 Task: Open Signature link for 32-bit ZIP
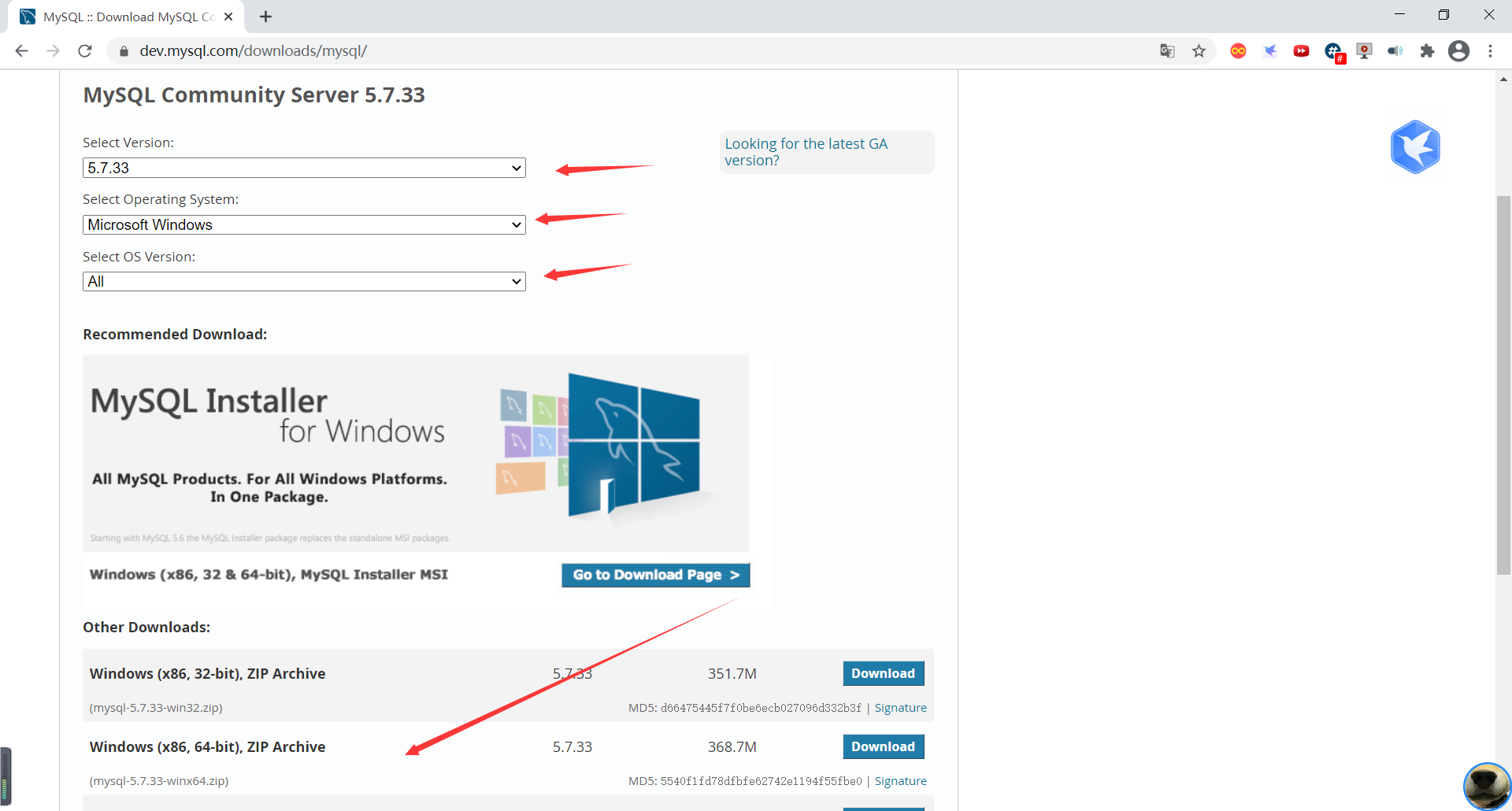coord(901,708)
